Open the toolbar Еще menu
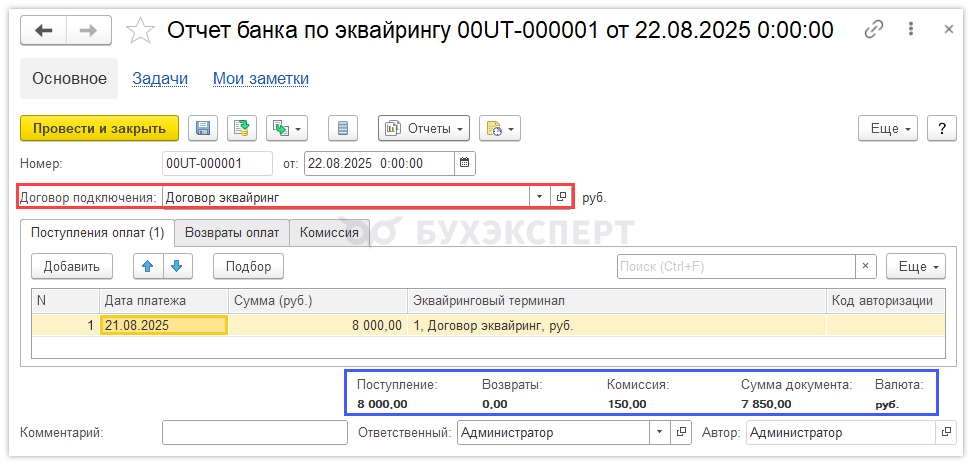 [x=888, y=128]
